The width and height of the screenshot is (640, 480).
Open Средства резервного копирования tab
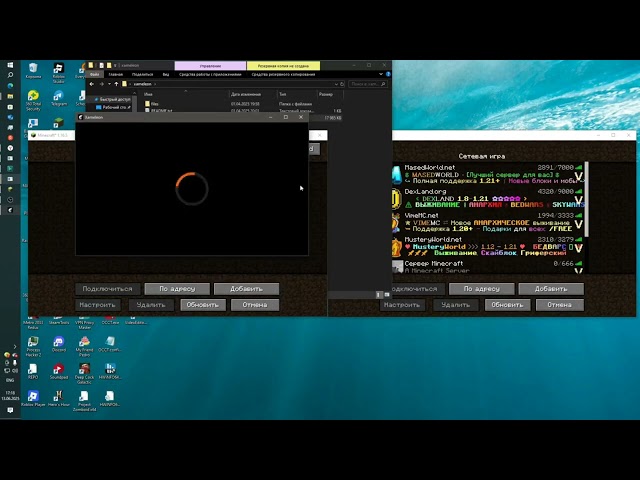point(283,74)
